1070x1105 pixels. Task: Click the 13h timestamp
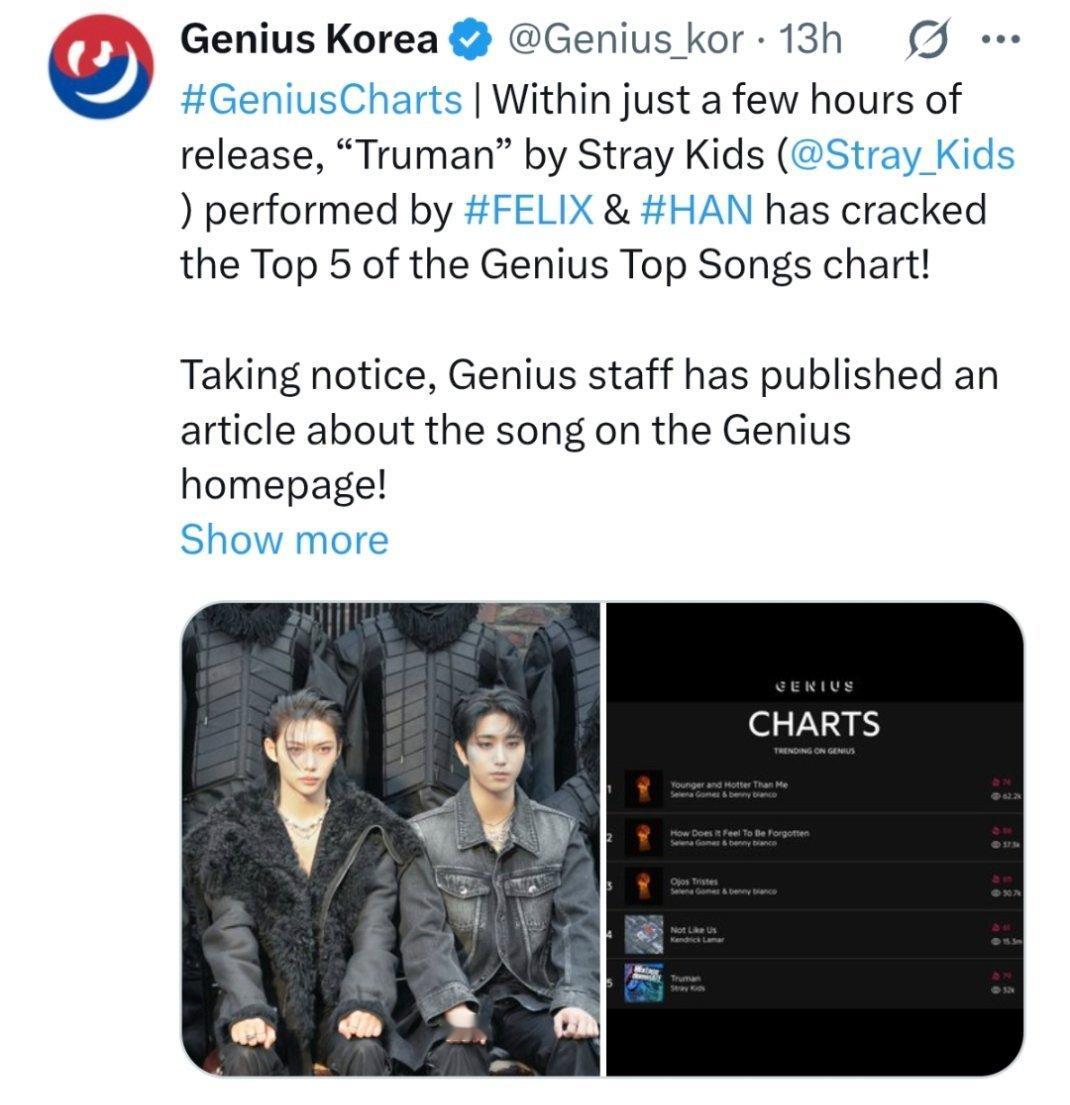click(811, 39)
